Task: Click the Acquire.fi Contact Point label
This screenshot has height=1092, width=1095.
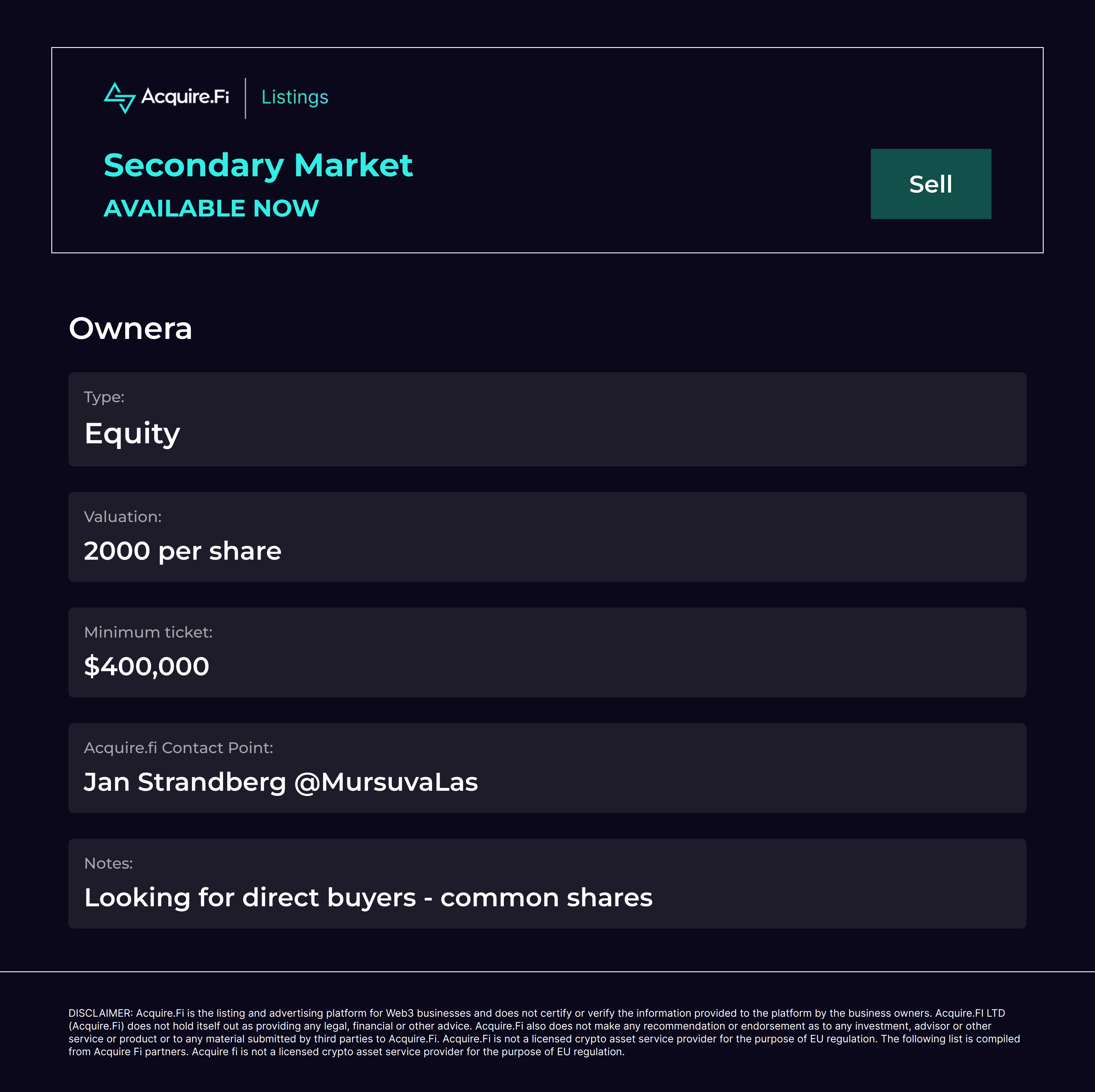Action: 178,749
